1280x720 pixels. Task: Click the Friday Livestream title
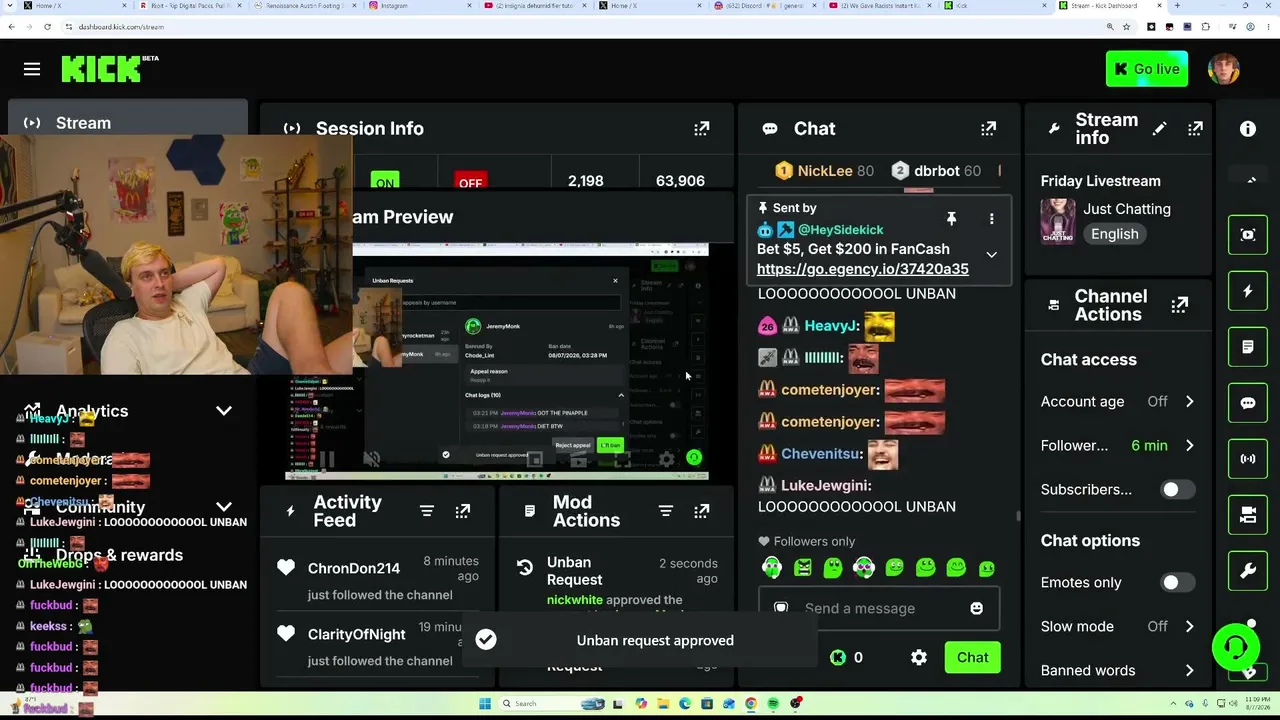coord(1101,181)
